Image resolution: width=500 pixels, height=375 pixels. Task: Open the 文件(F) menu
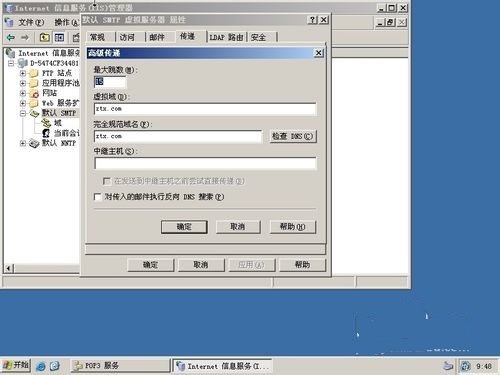tap(31, 23)
